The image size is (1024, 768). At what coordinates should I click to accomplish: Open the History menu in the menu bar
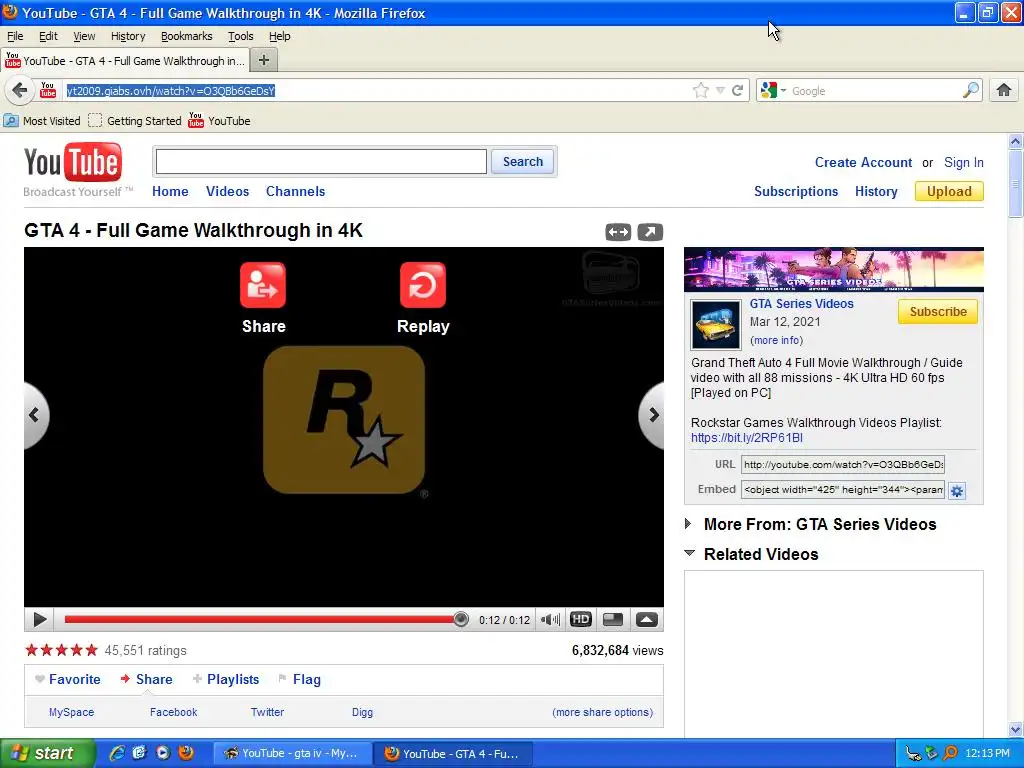(128, 36)
